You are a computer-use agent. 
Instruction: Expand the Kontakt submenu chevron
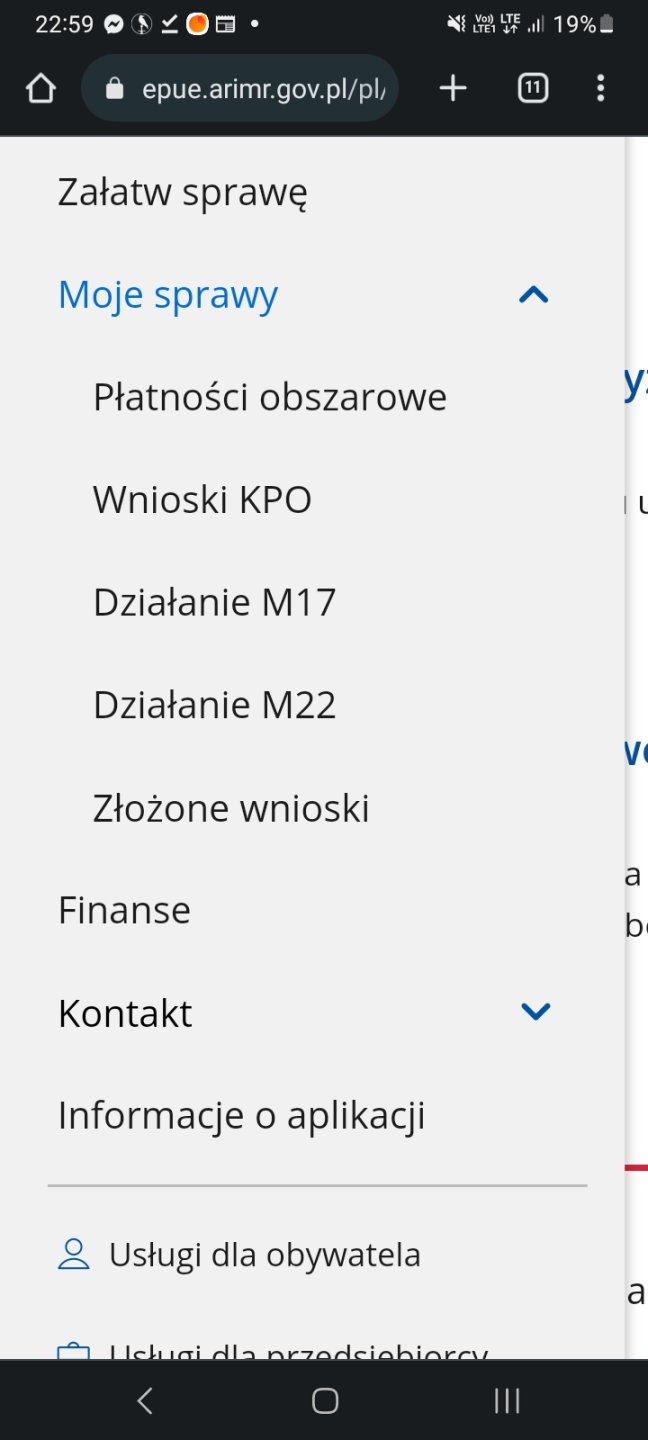(x=536, y=1012)
